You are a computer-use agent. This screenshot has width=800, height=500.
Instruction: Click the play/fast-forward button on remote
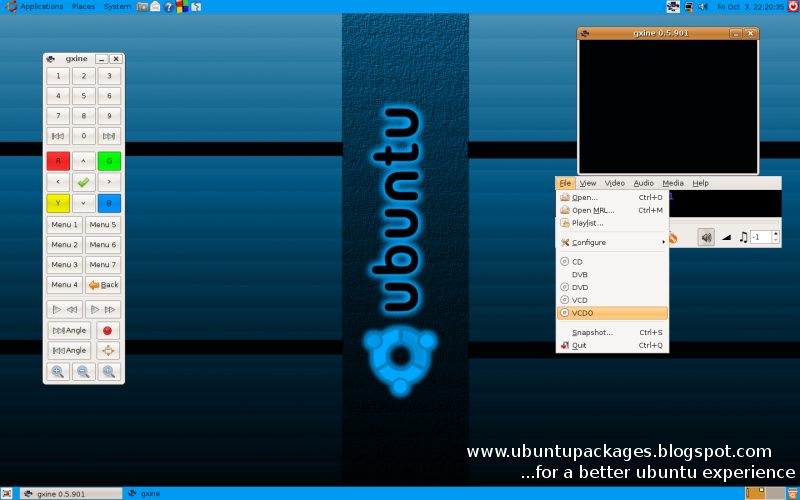click(x=103, y=310)
